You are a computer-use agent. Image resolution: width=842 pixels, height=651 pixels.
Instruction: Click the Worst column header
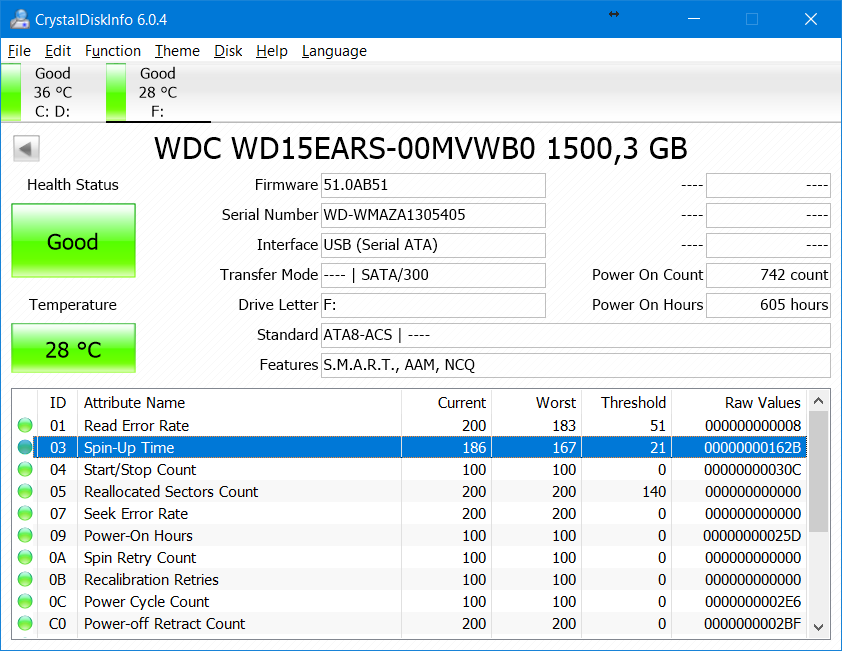tap(536, 403)
